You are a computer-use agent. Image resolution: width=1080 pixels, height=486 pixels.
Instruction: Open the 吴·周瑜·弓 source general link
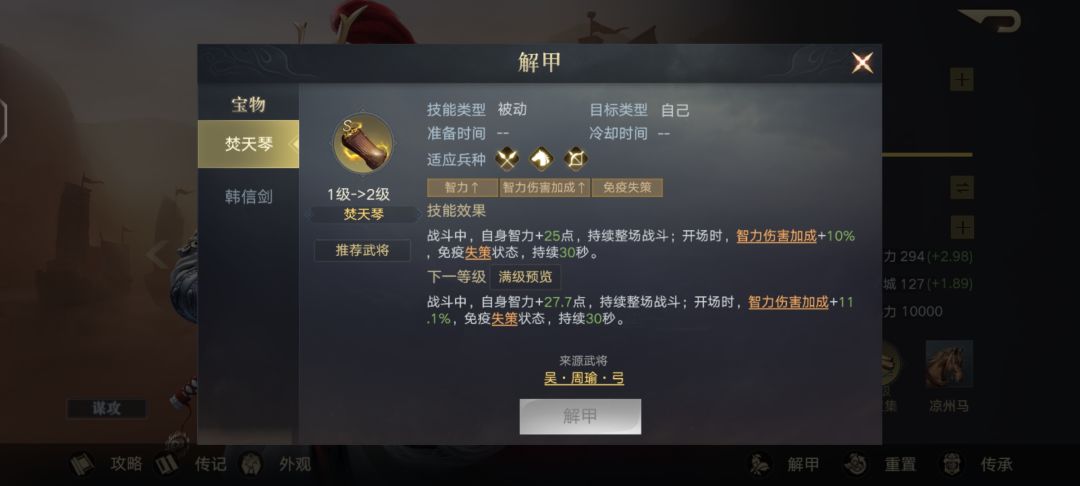coord(584,378)
